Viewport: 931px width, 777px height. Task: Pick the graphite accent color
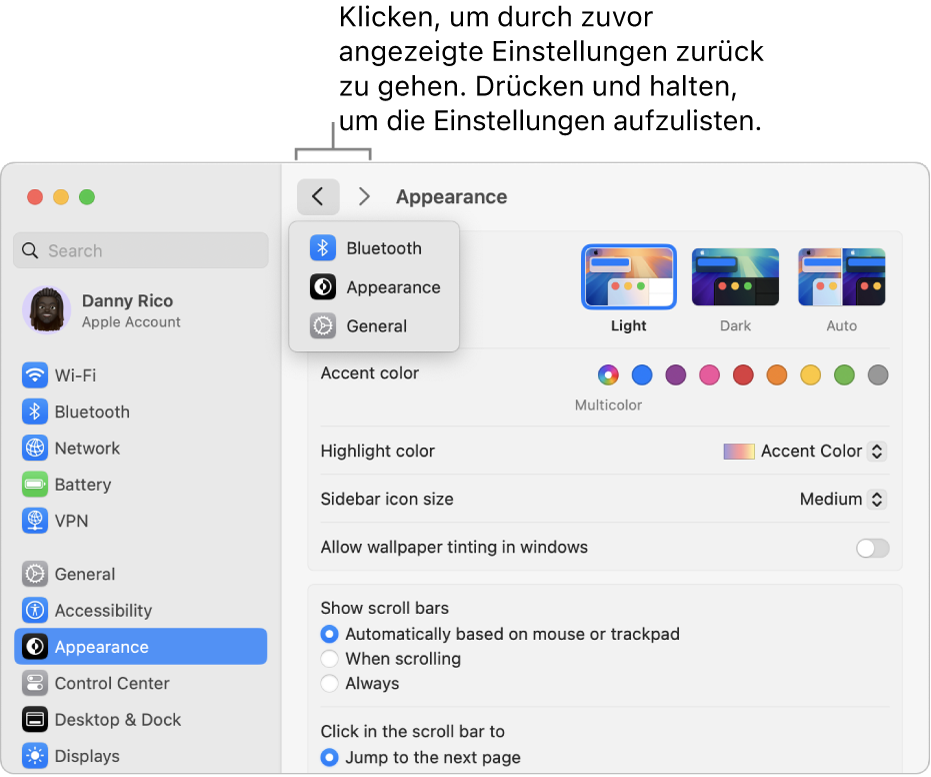coord(878,375)
